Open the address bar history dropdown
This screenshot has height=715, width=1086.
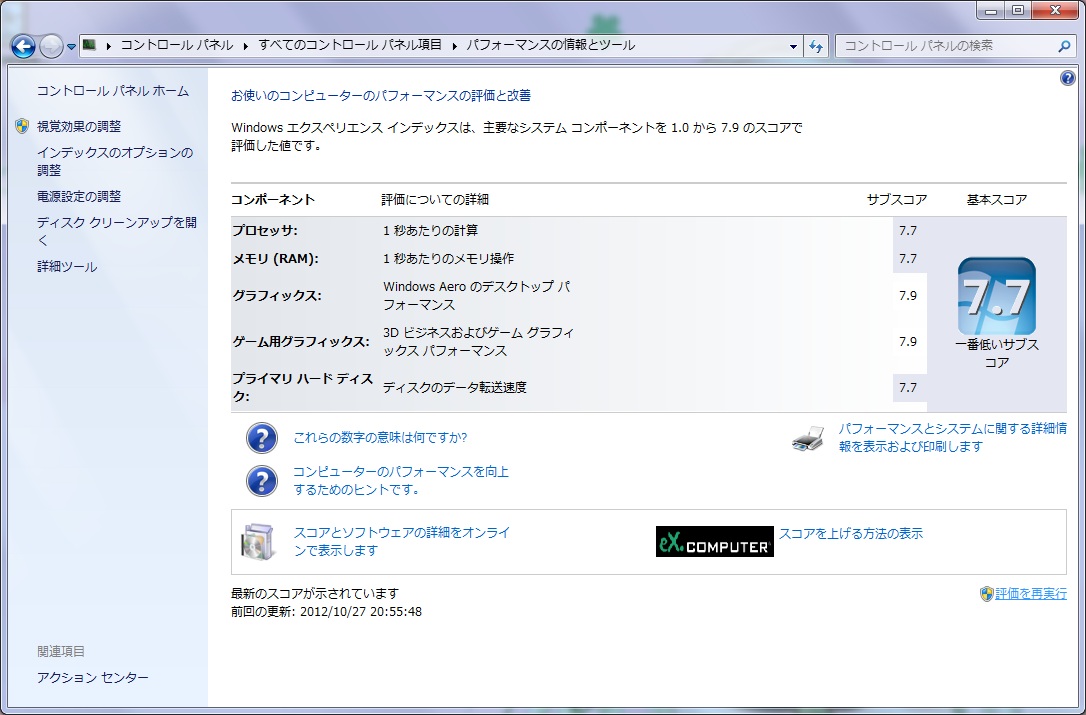(793, 46)
